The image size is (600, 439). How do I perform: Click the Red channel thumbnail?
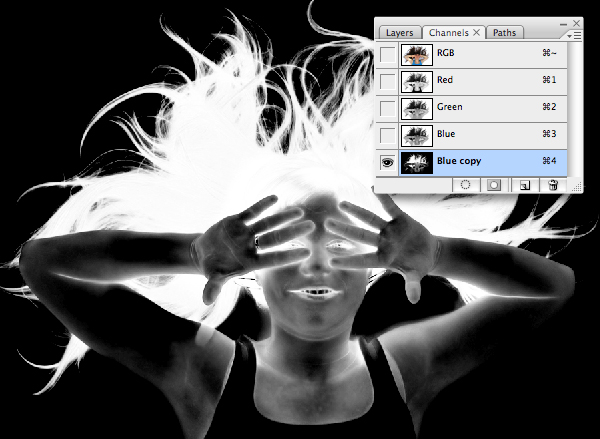[x=417, y=82]
